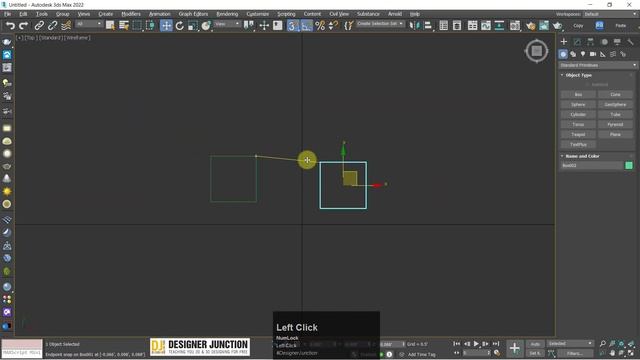Open Create Selection Set dropdown
The image size is (640, 360).
[380, 24]
